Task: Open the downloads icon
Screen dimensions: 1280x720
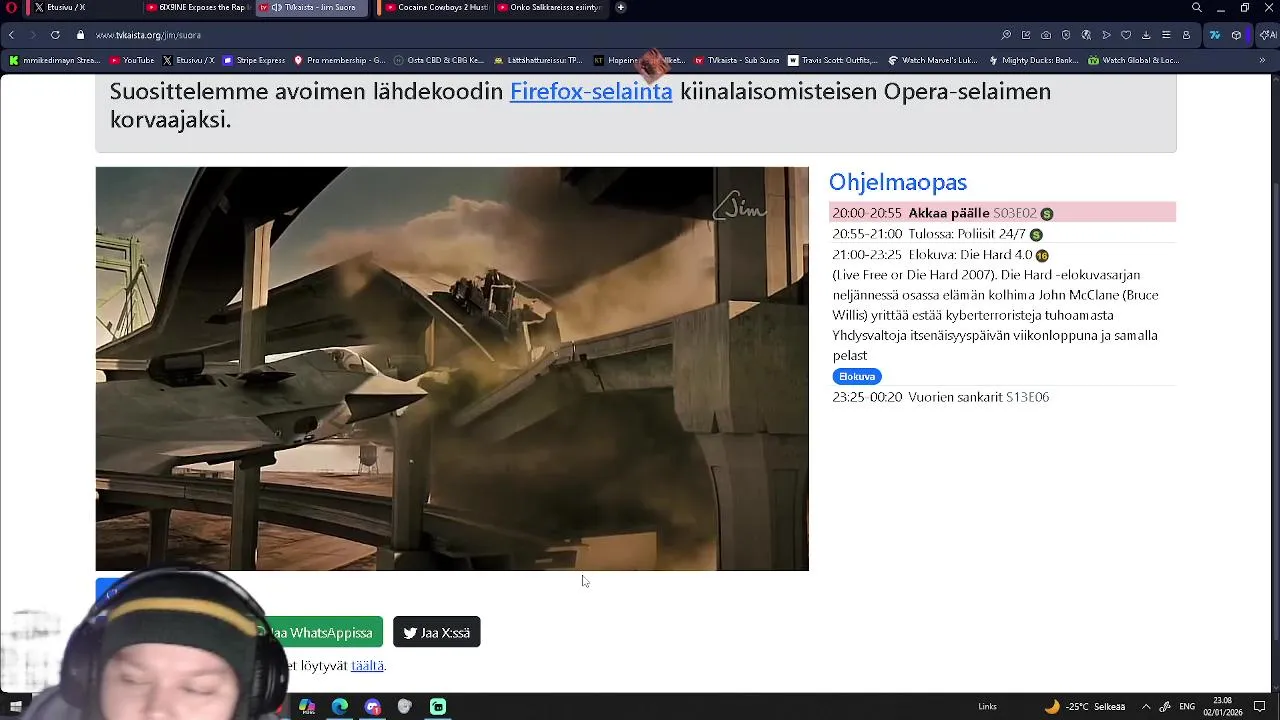Action: tap(1146, 35)
